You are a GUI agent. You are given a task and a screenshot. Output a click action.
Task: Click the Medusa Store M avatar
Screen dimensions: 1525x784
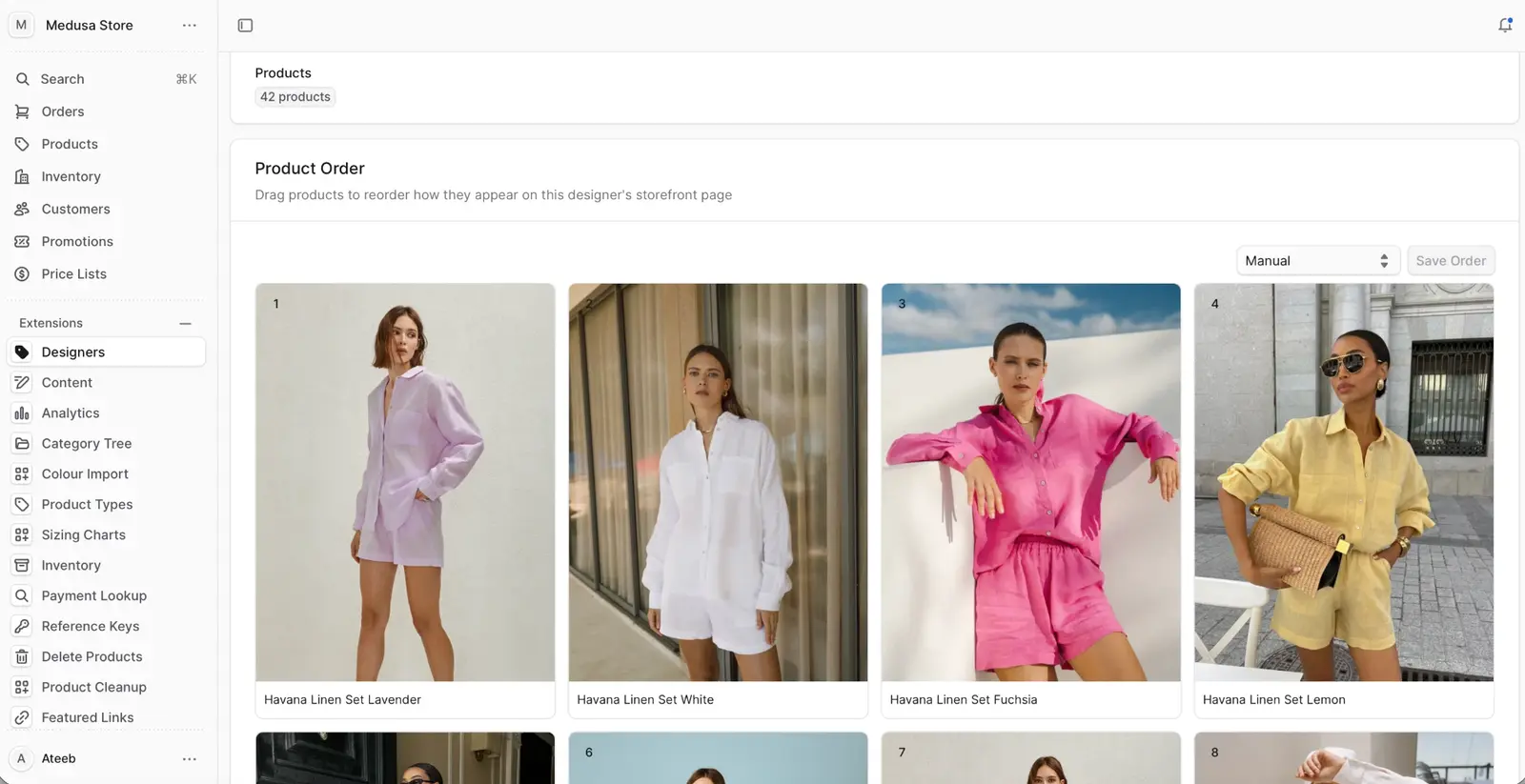(21, 25)
